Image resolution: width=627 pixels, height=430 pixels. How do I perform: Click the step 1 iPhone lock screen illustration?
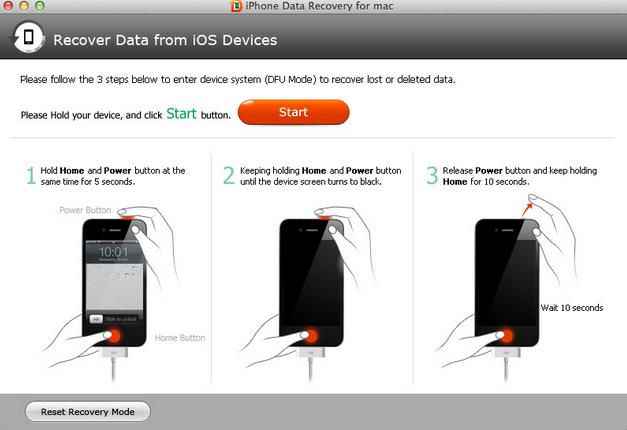[x=114, y=282]
